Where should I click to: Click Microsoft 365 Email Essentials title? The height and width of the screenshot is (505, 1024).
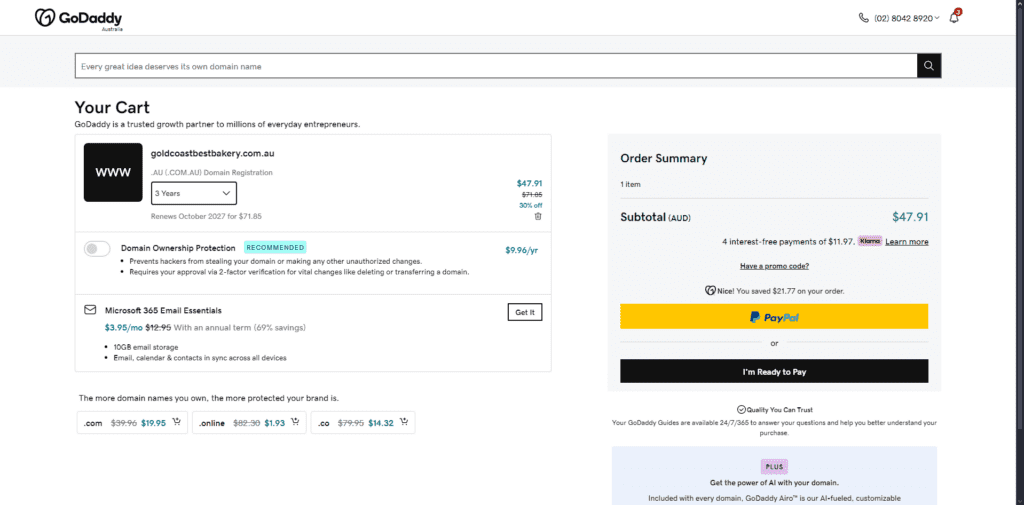pyautogui.click(x=163, y=310)
